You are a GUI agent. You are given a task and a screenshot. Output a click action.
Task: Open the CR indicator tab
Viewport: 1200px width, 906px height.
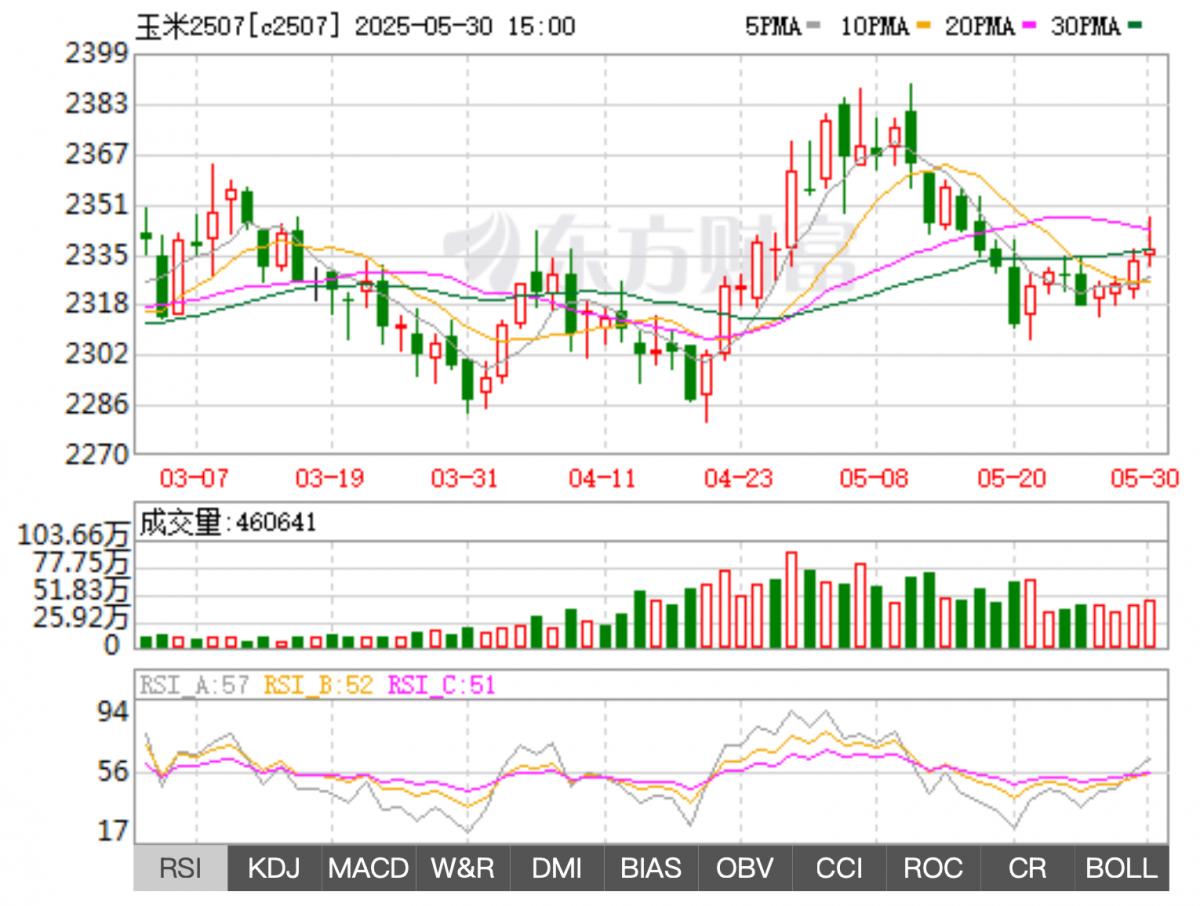1027,868
